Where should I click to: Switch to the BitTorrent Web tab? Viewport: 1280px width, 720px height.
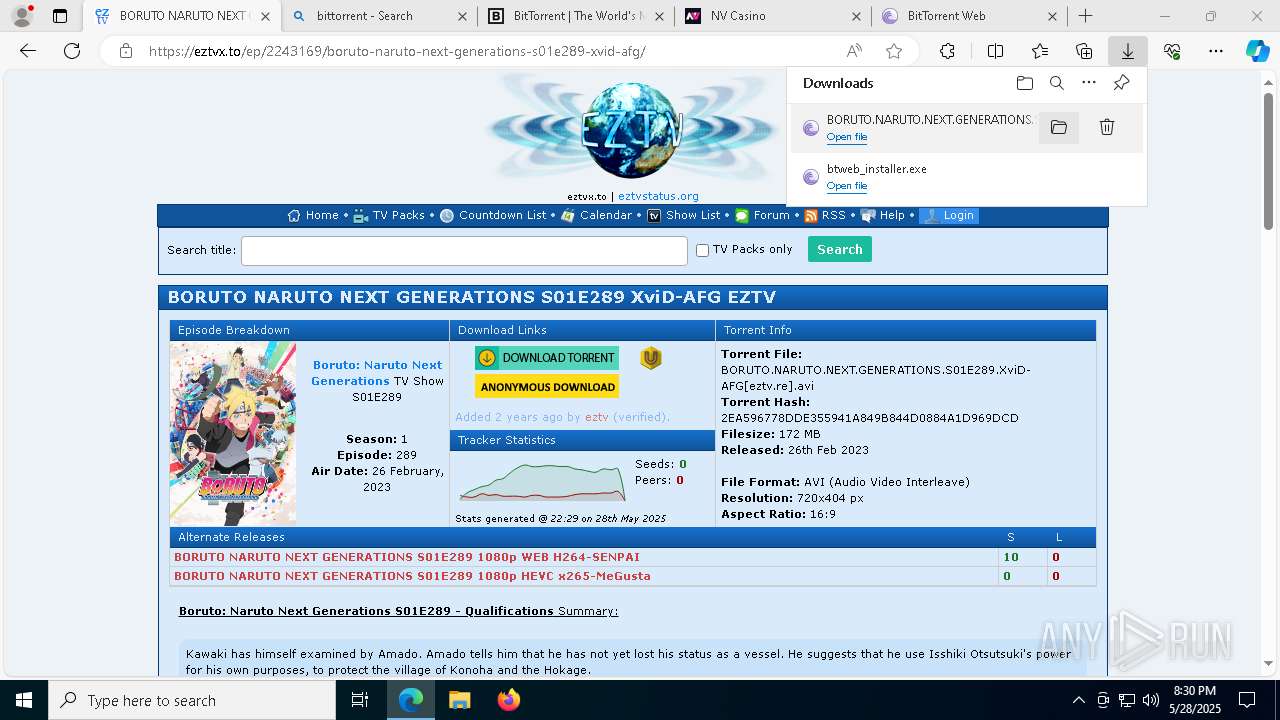click(x=968, y=16)
